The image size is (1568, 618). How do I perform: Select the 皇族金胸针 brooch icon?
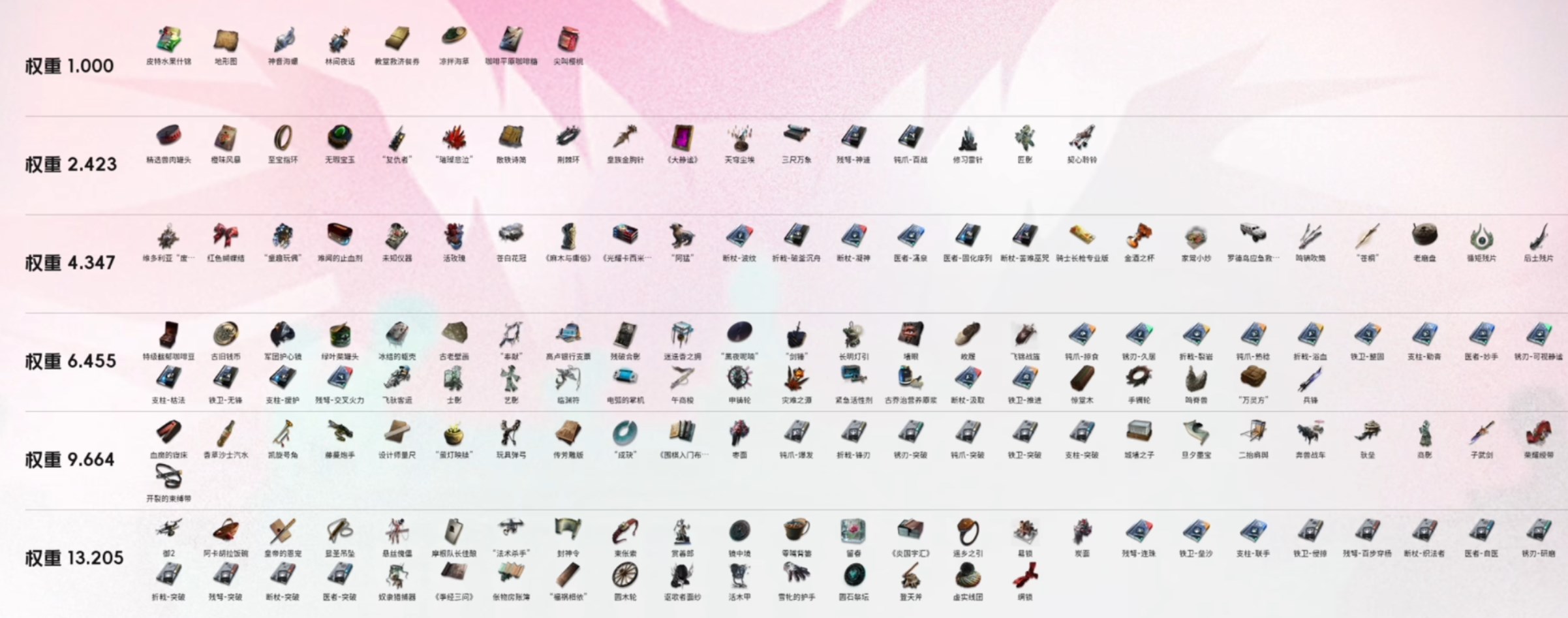click(x=625, y=138)
